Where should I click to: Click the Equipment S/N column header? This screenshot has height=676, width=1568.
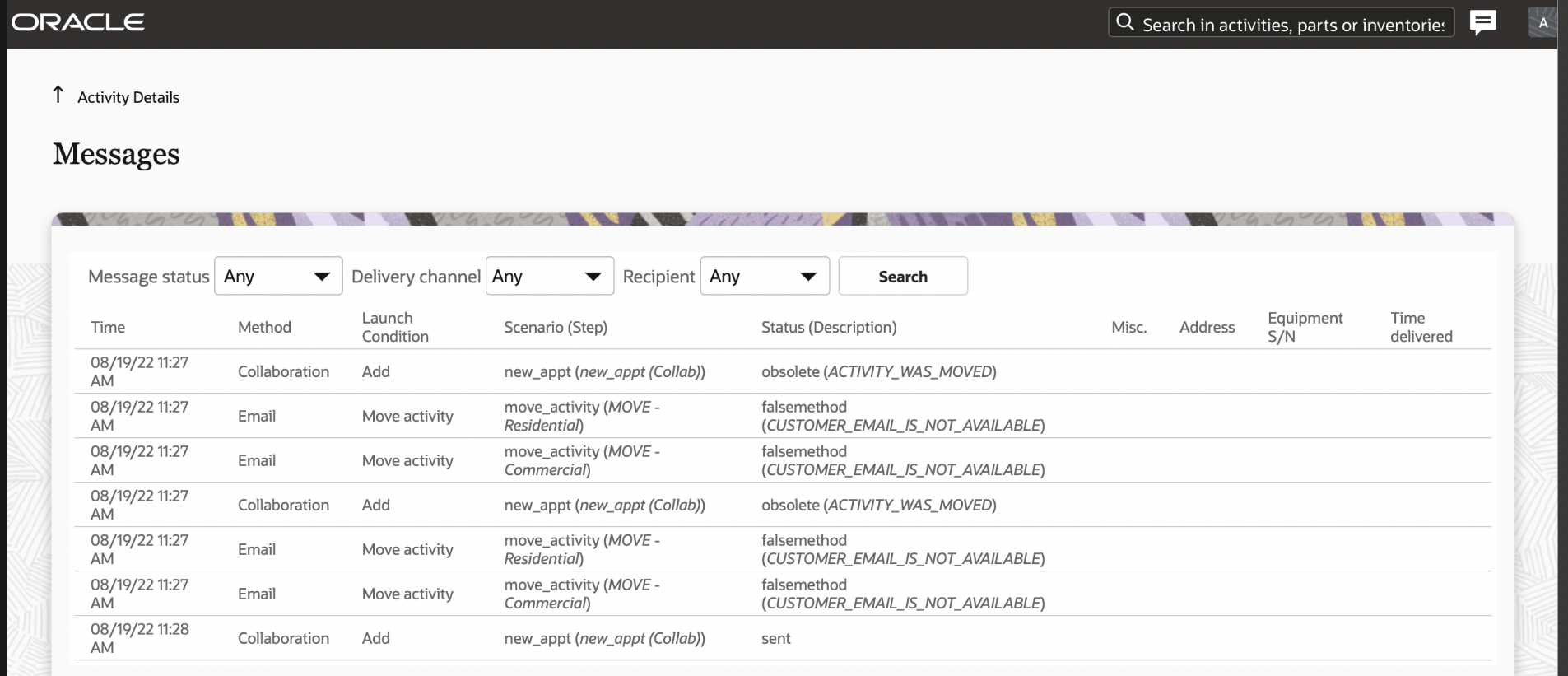(1305, 328)
